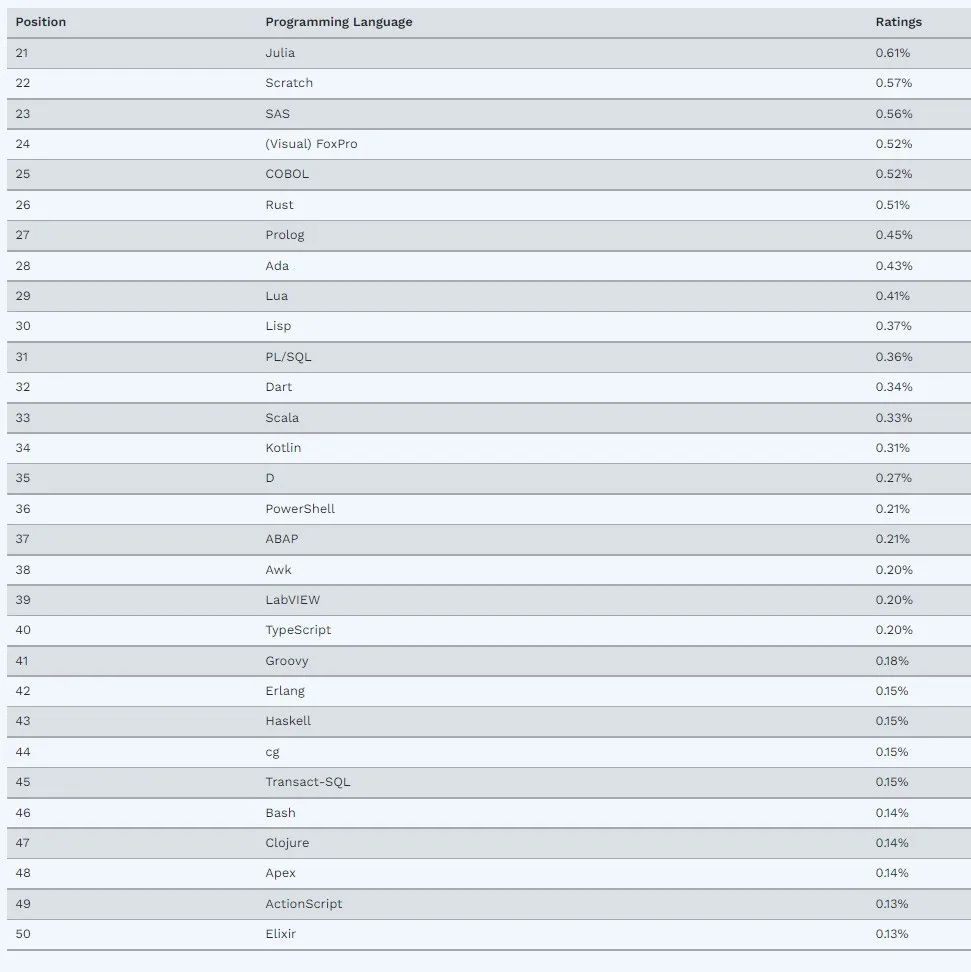
Task: Click the Ratings column header
Action: [898, 22]
